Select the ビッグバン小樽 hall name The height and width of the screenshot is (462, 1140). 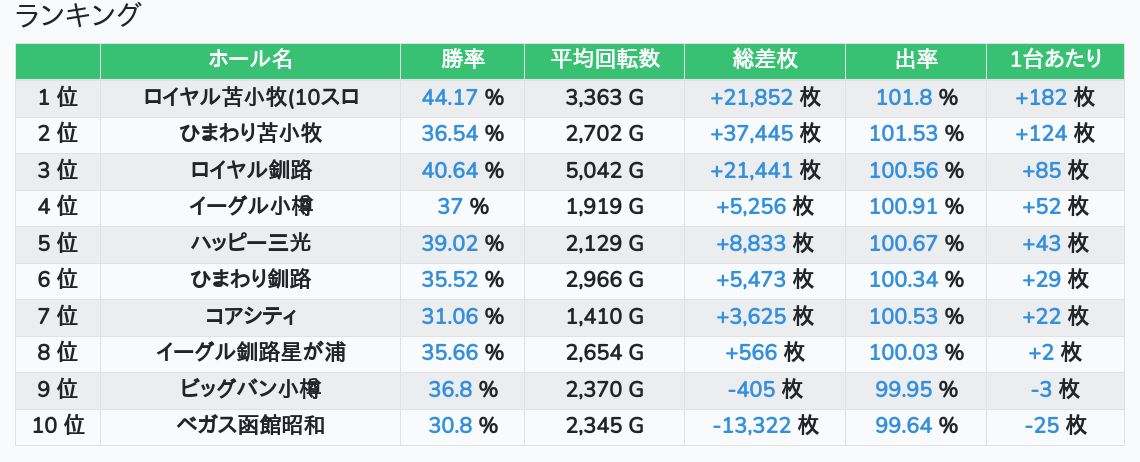point(250,390)
